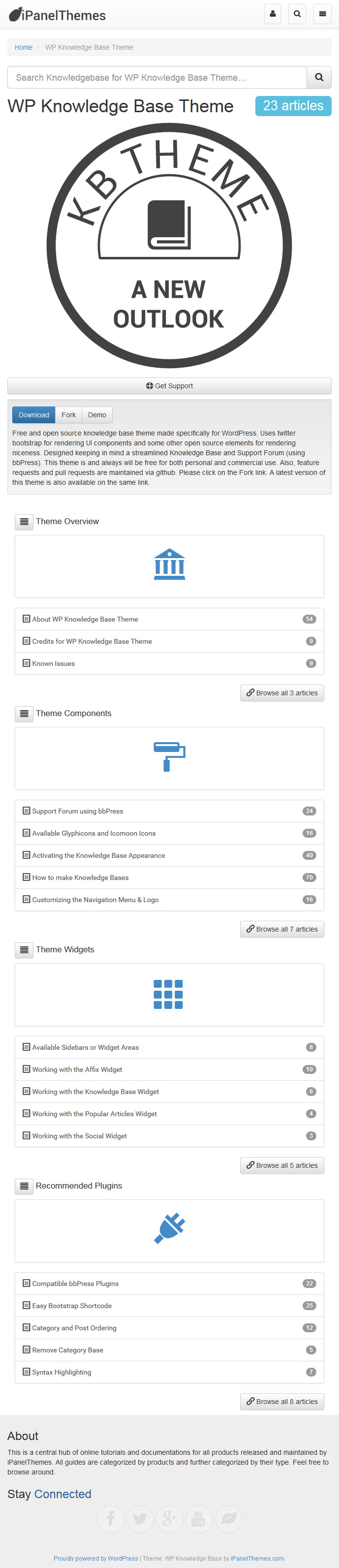
Task: Click the Facebook social icon
Action: (x=111, y=1519)
